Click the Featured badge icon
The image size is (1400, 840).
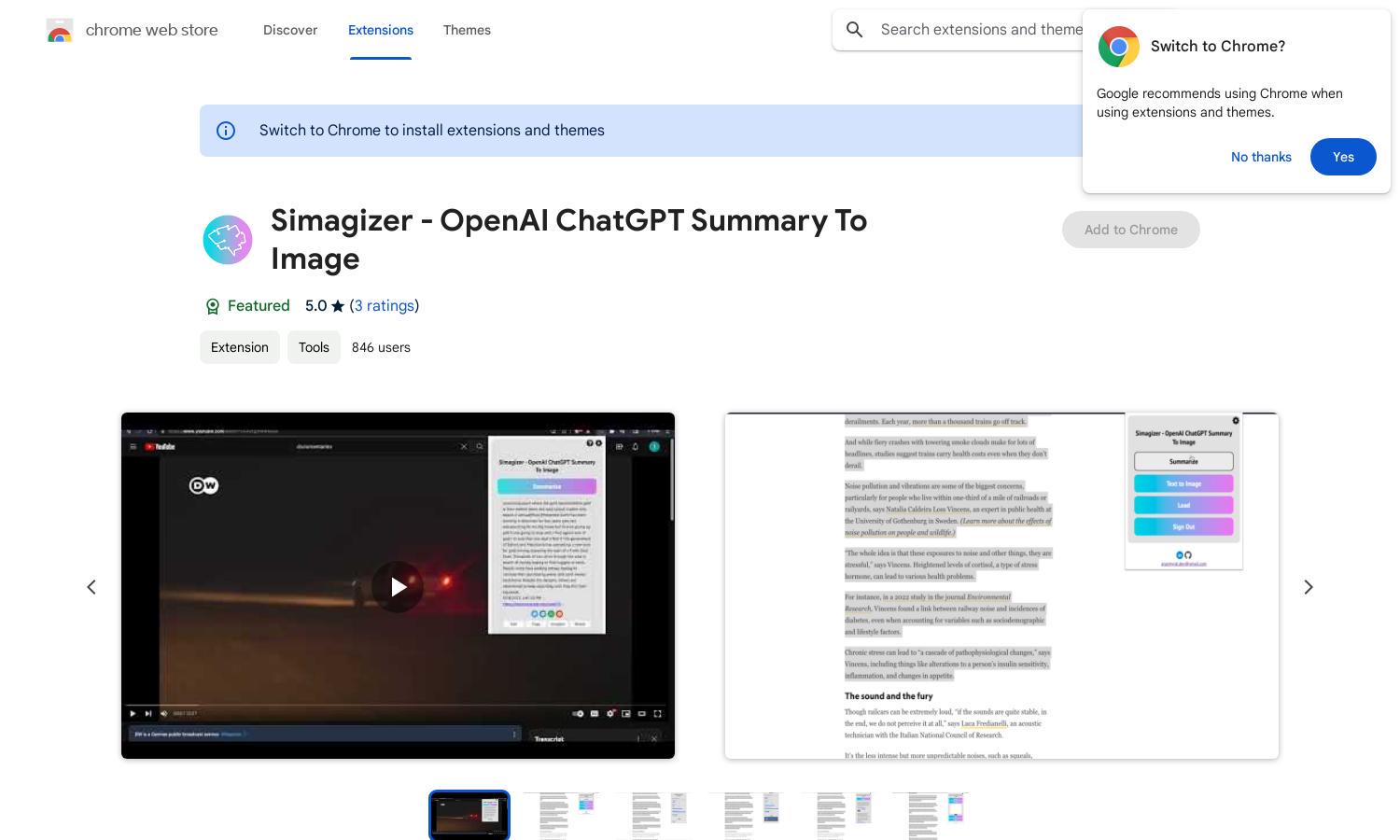tap(212, 306)
